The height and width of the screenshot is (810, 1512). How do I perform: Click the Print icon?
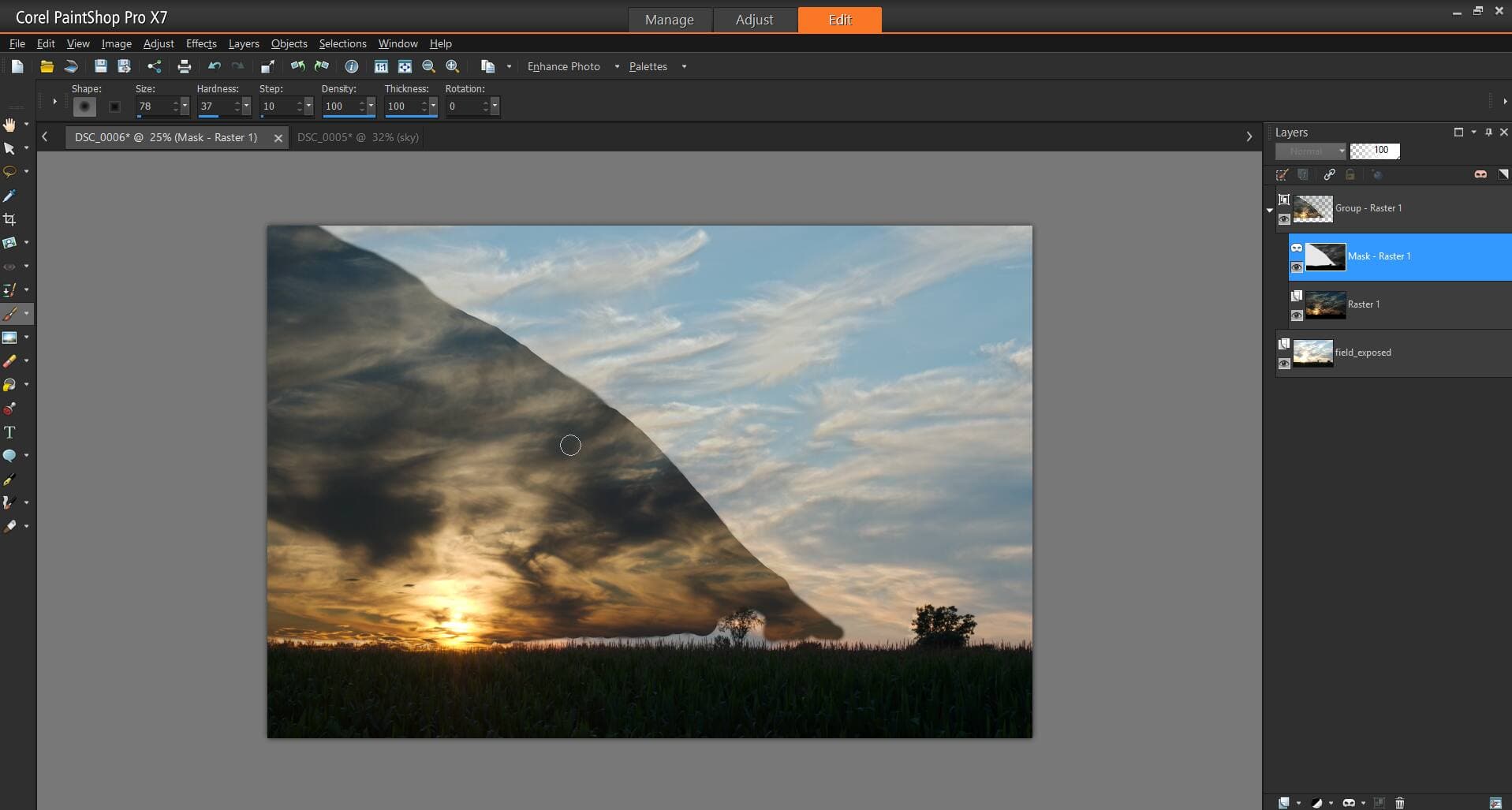pos(184,66)
